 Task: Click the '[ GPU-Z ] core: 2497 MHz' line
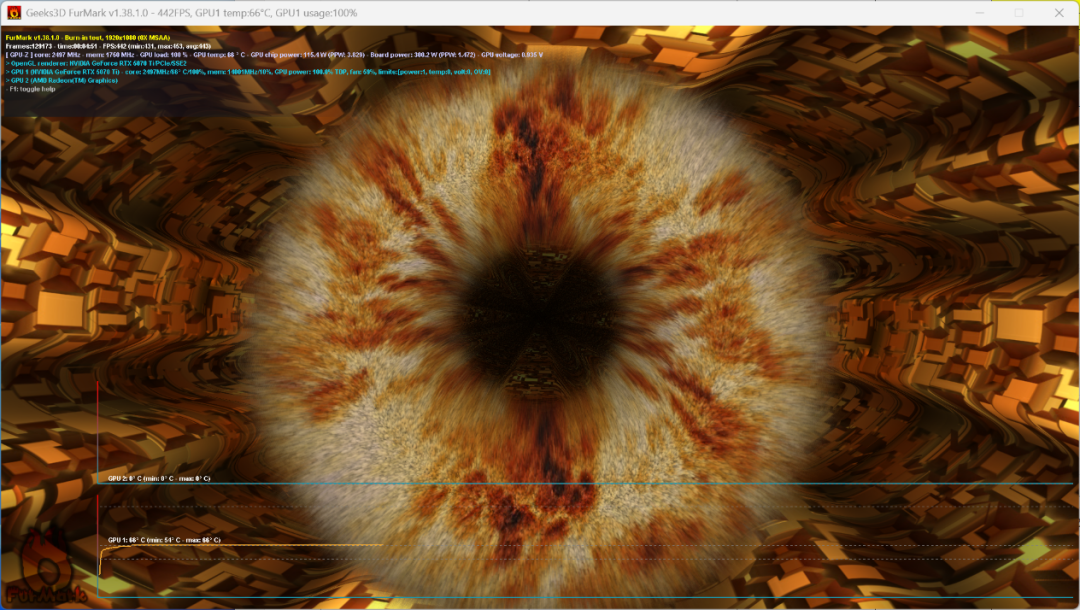pyautogui.click(x=274, y=54)
